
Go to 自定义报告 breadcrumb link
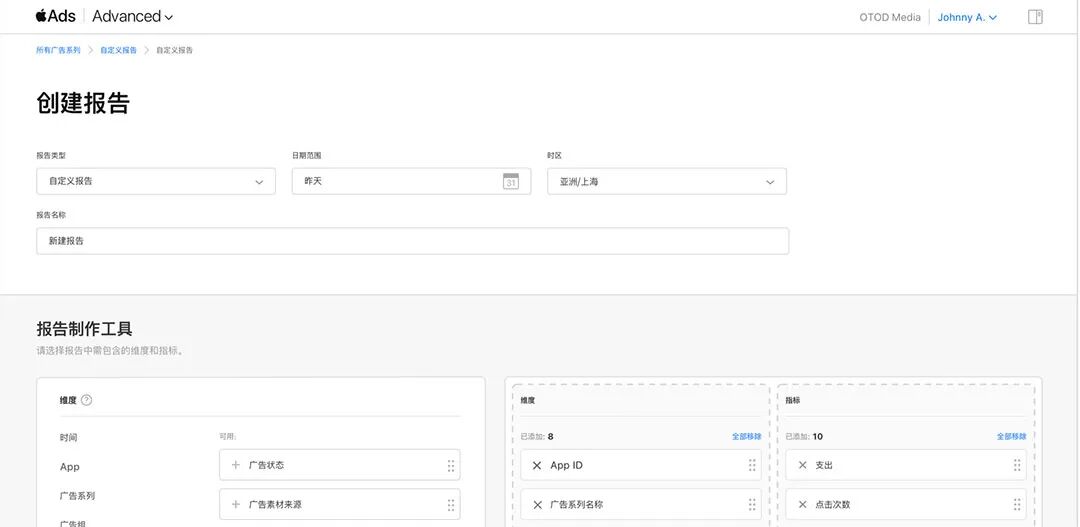(118, 50)
